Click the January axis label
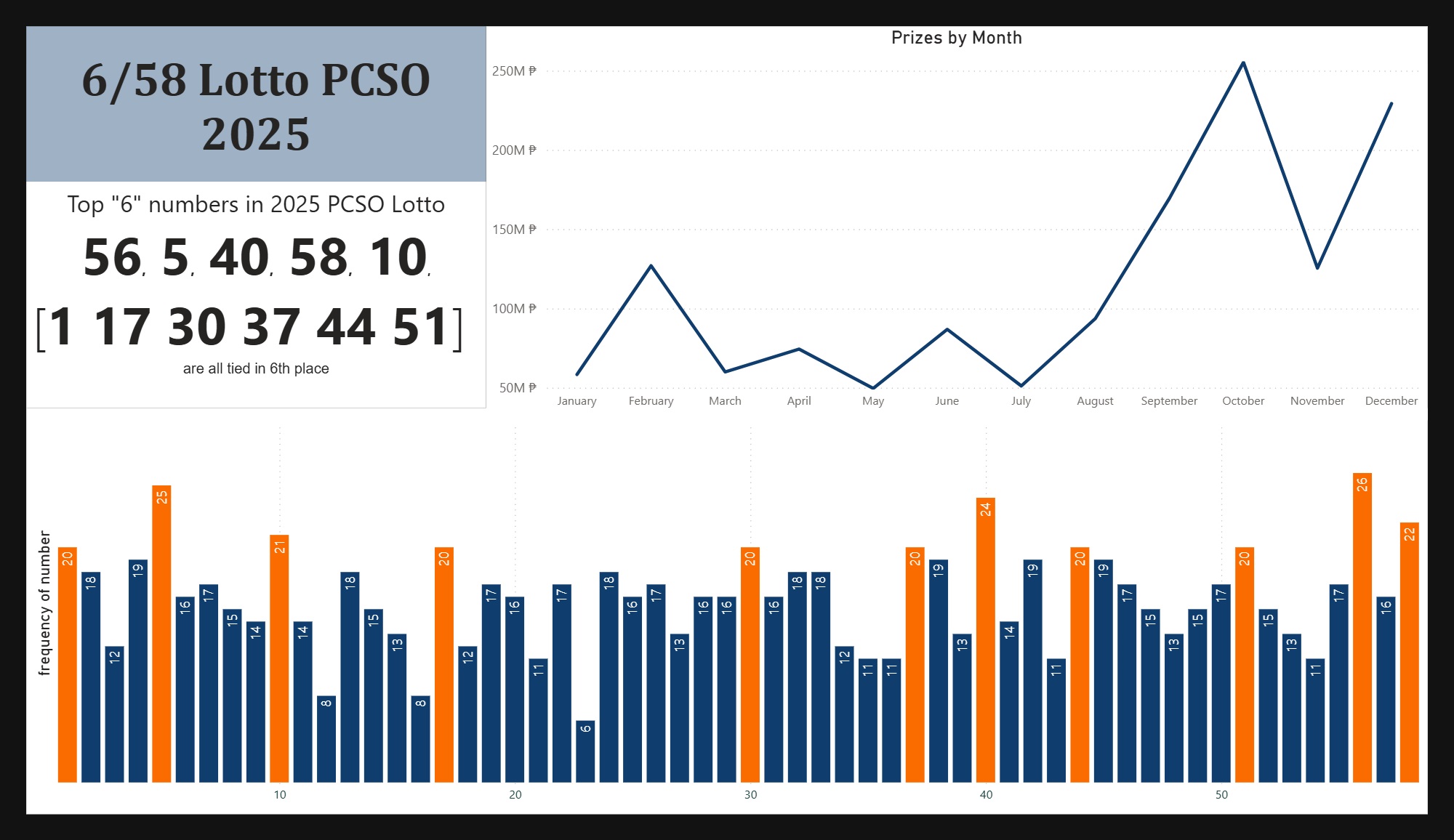The height and width of the screenshot is (840, 1454). 577,401
